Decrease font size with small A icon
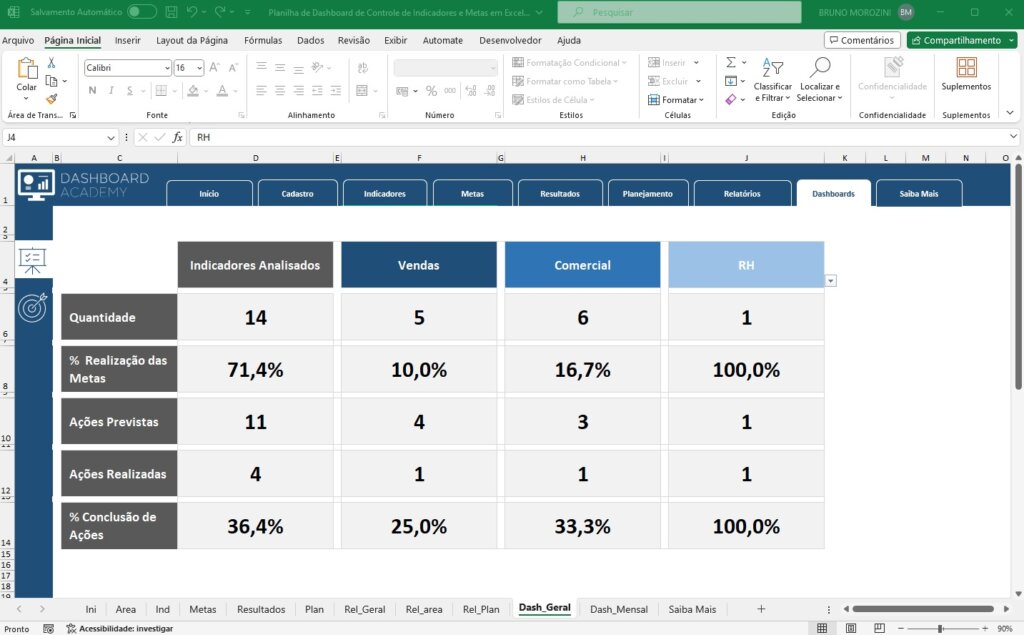Screen dimensions: 1024x635 pos(233,67)
